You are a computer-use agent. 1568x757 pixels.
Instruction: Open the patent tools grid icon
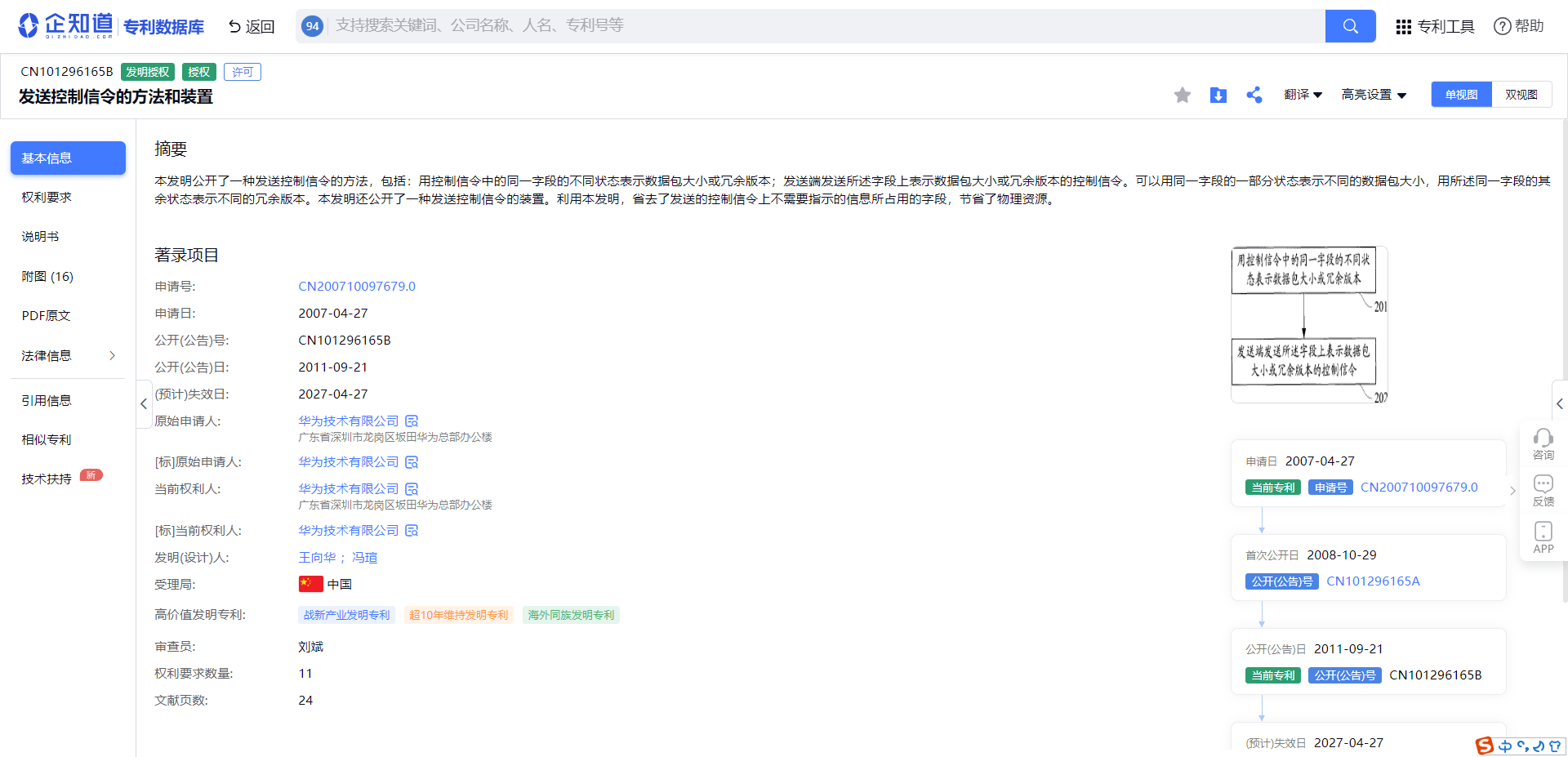pyautogui.click(x=1403, y=27)
